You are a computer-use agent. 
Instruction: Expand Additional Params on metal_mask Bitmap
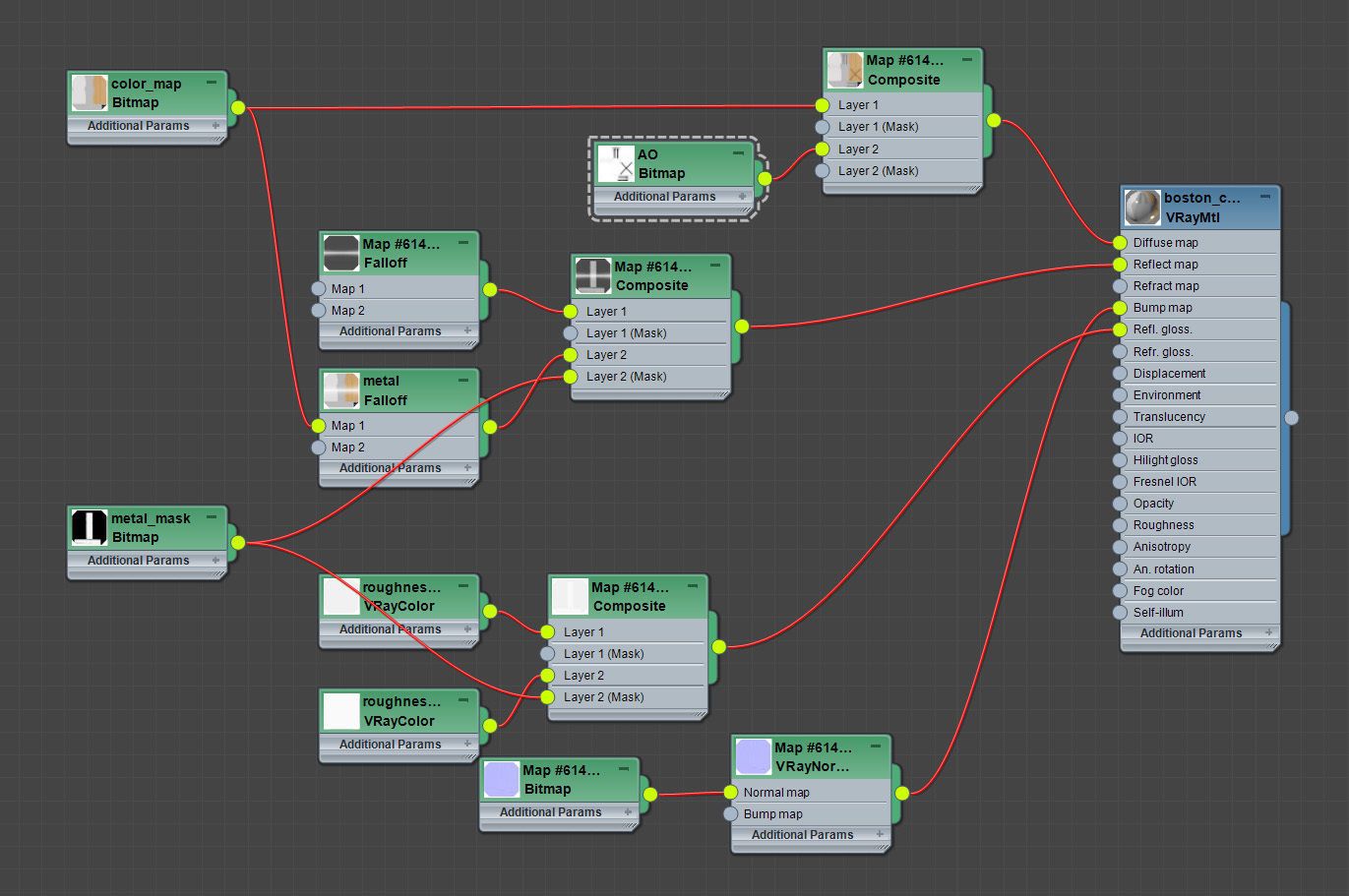pos(215,561)
